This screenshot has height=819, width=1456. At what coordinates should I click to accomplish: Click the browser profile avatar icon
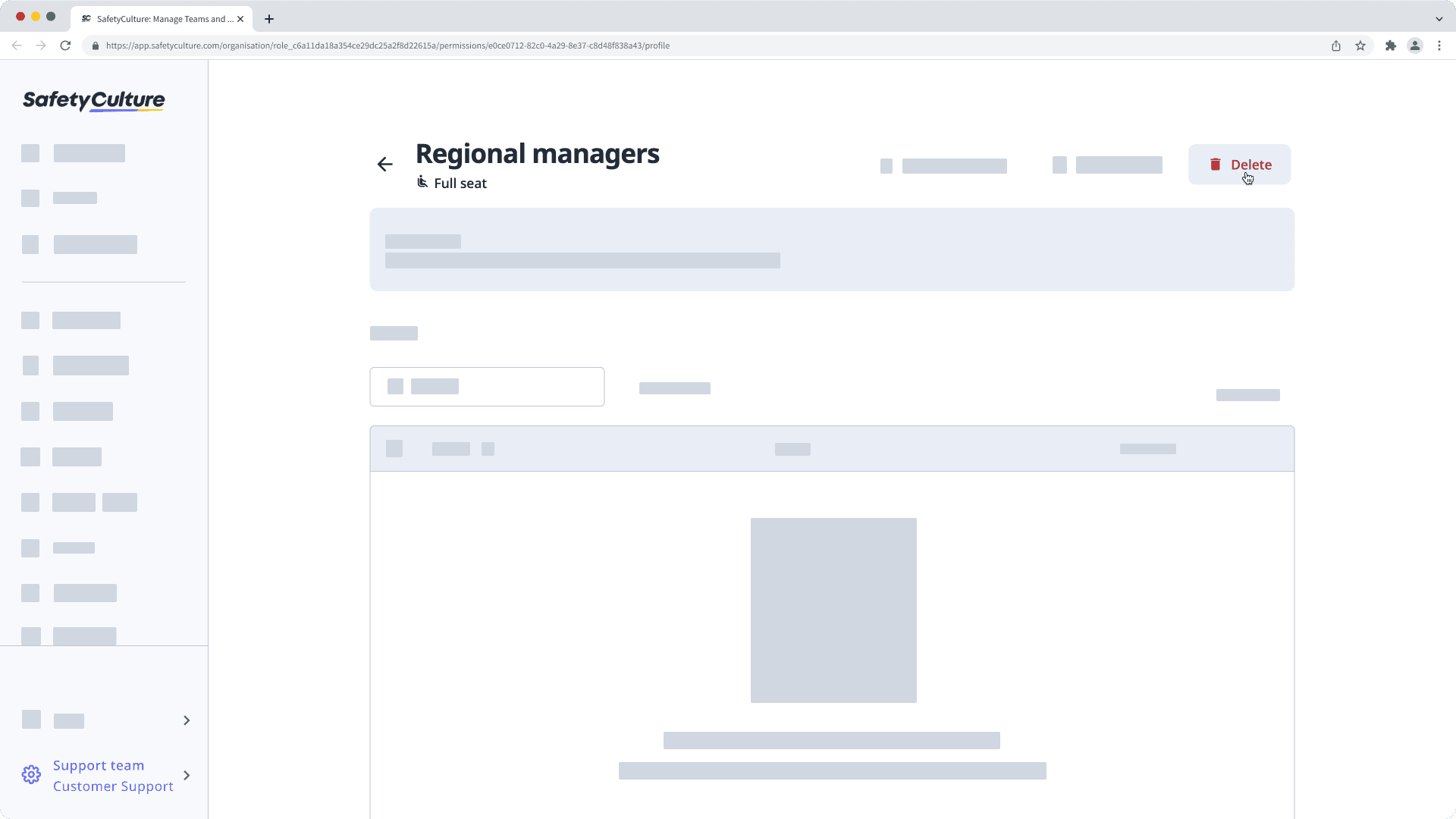pos(1415,45)
